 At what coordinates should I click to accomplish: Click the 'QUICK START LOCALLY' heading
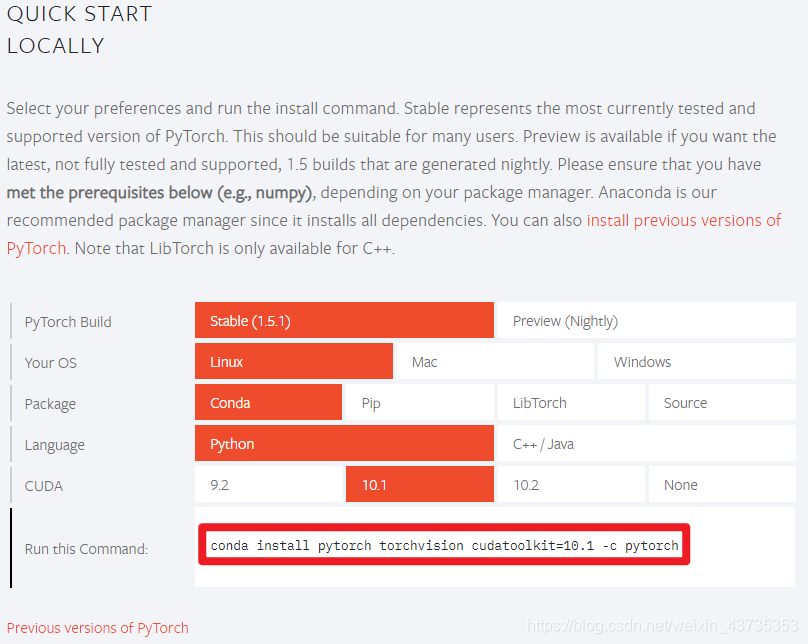click(x=79, y=30)
